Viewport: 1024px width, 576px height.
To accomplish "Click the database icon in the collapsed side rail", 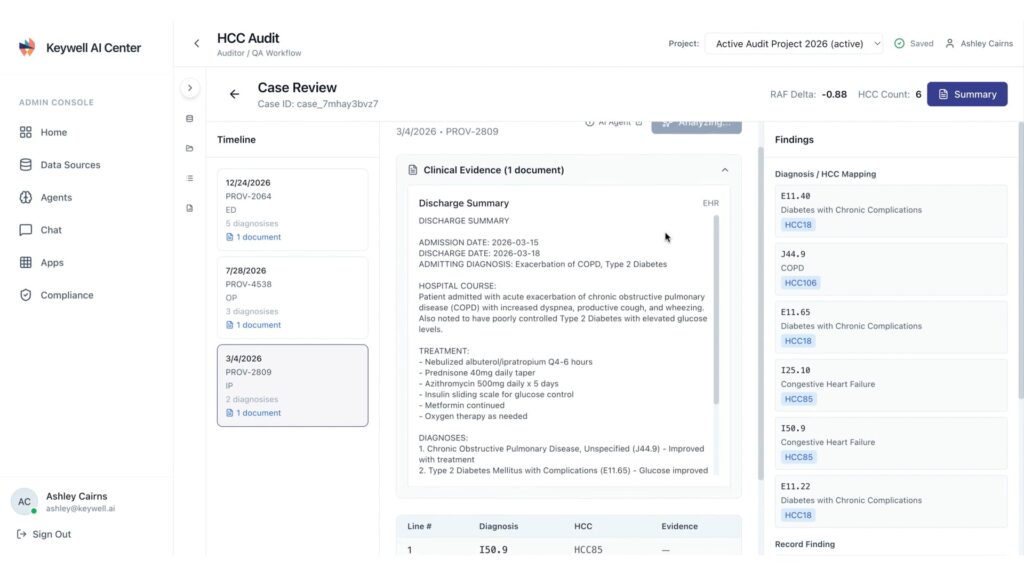I will (x=190, y=119).
